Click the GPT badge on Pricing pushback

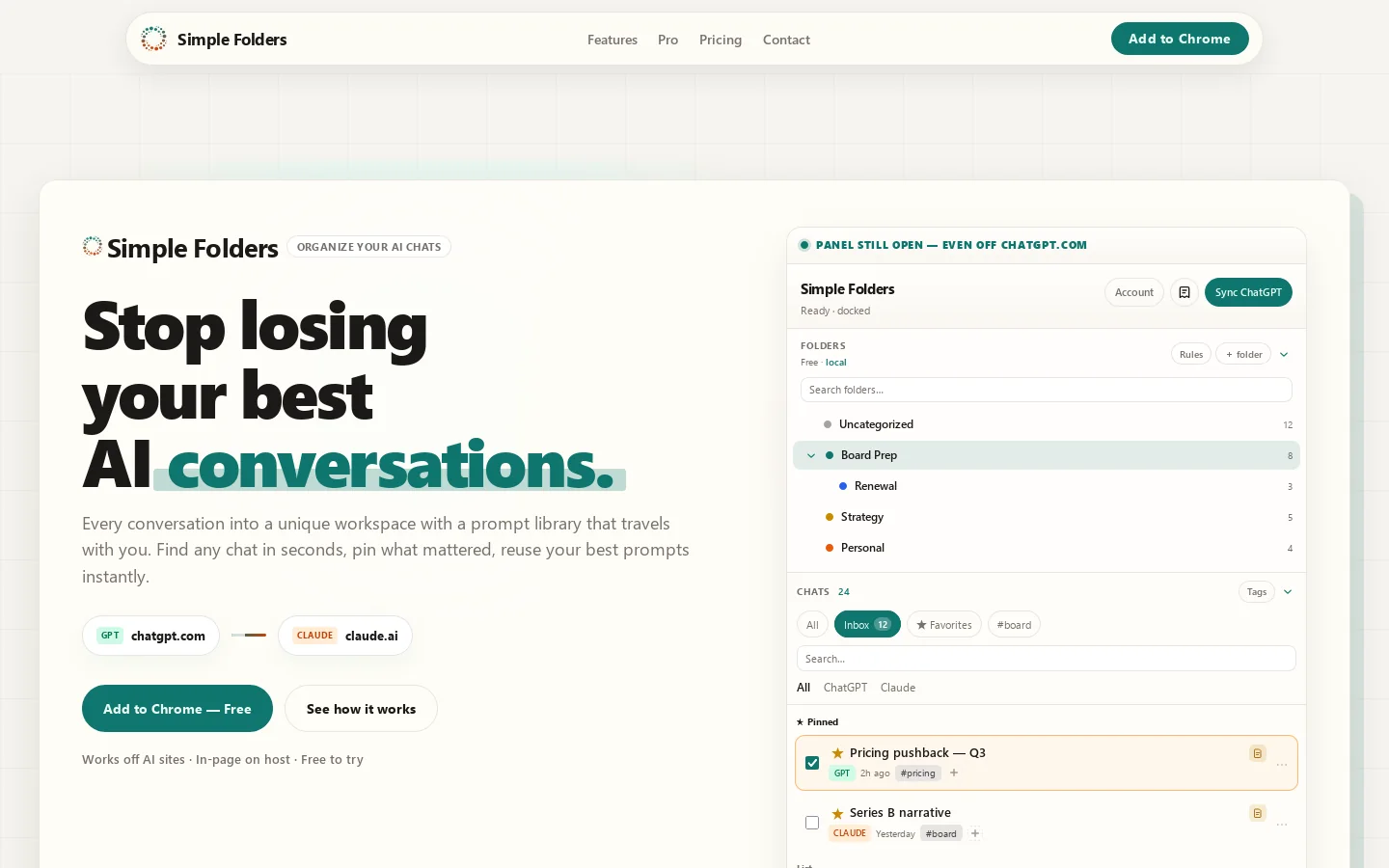(842, 773)
